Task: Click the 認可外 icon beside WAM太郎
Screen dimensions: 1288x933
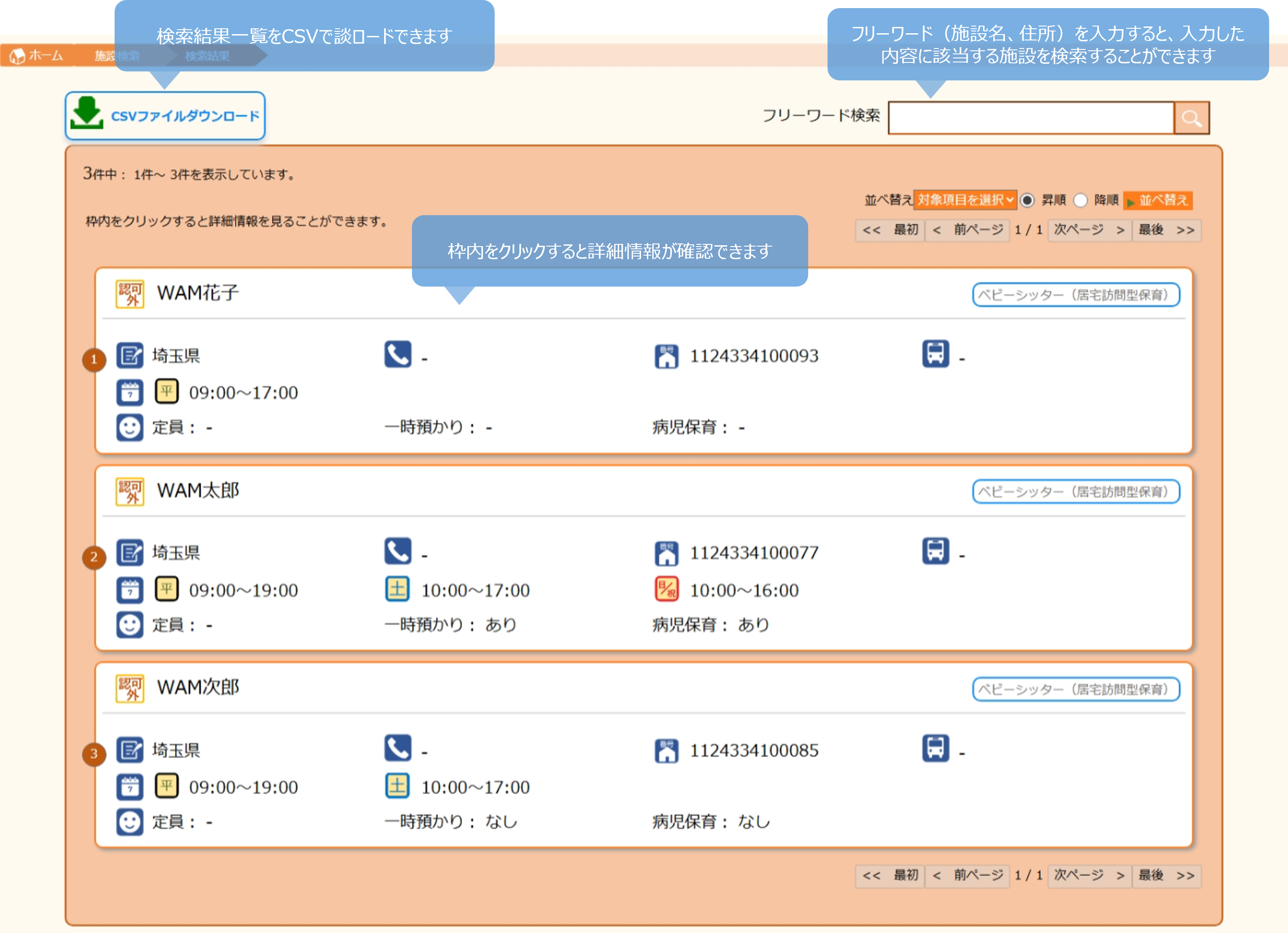Action: [x=129, y=491]
